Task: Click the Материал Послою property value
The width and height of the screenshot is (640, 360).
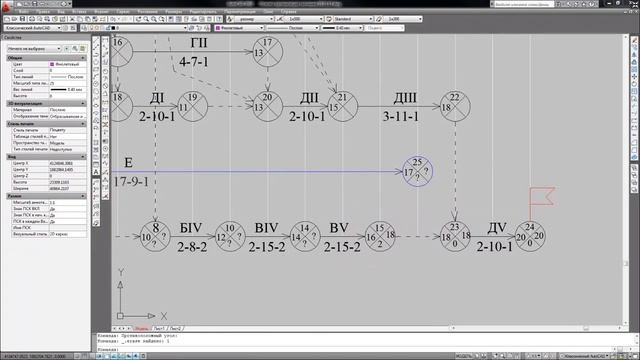Action: pyautogui.click(x=68, y=110)
